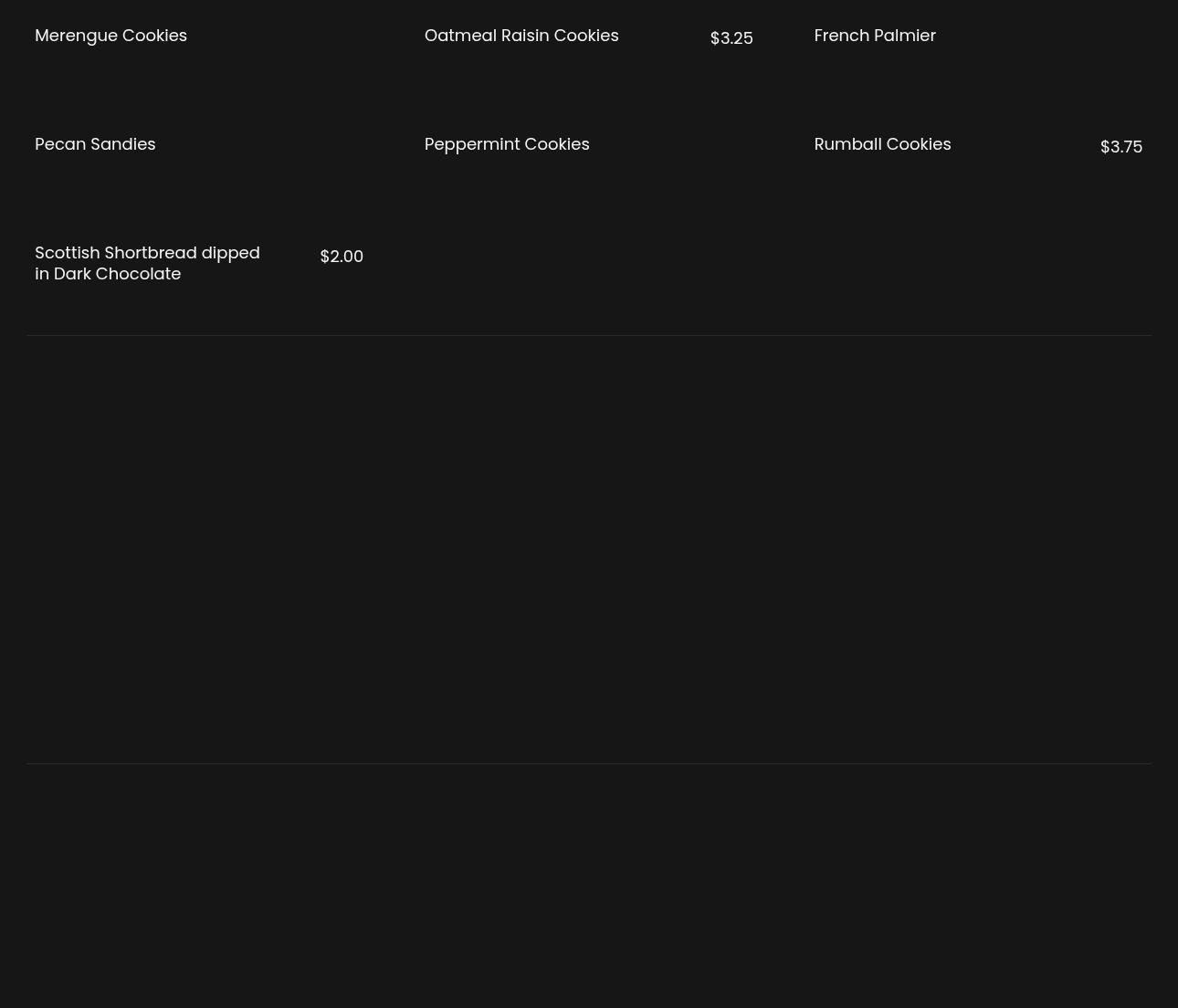The image size is (1178, 1008).
Task: Click the lowest horizontal divider line
Action: click(x=588, y=763)
